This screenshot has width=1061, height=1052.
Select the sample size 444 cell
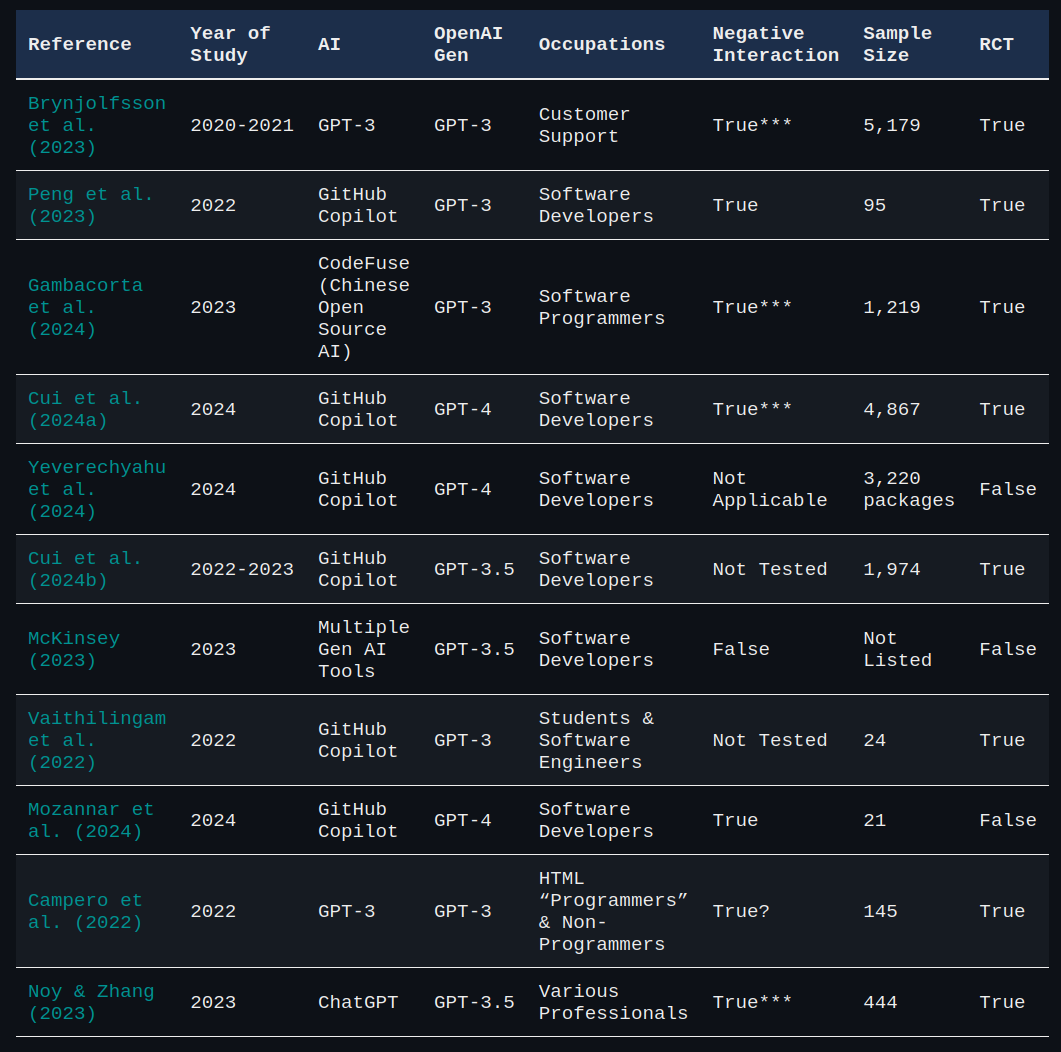click(x=880, y=1002)
